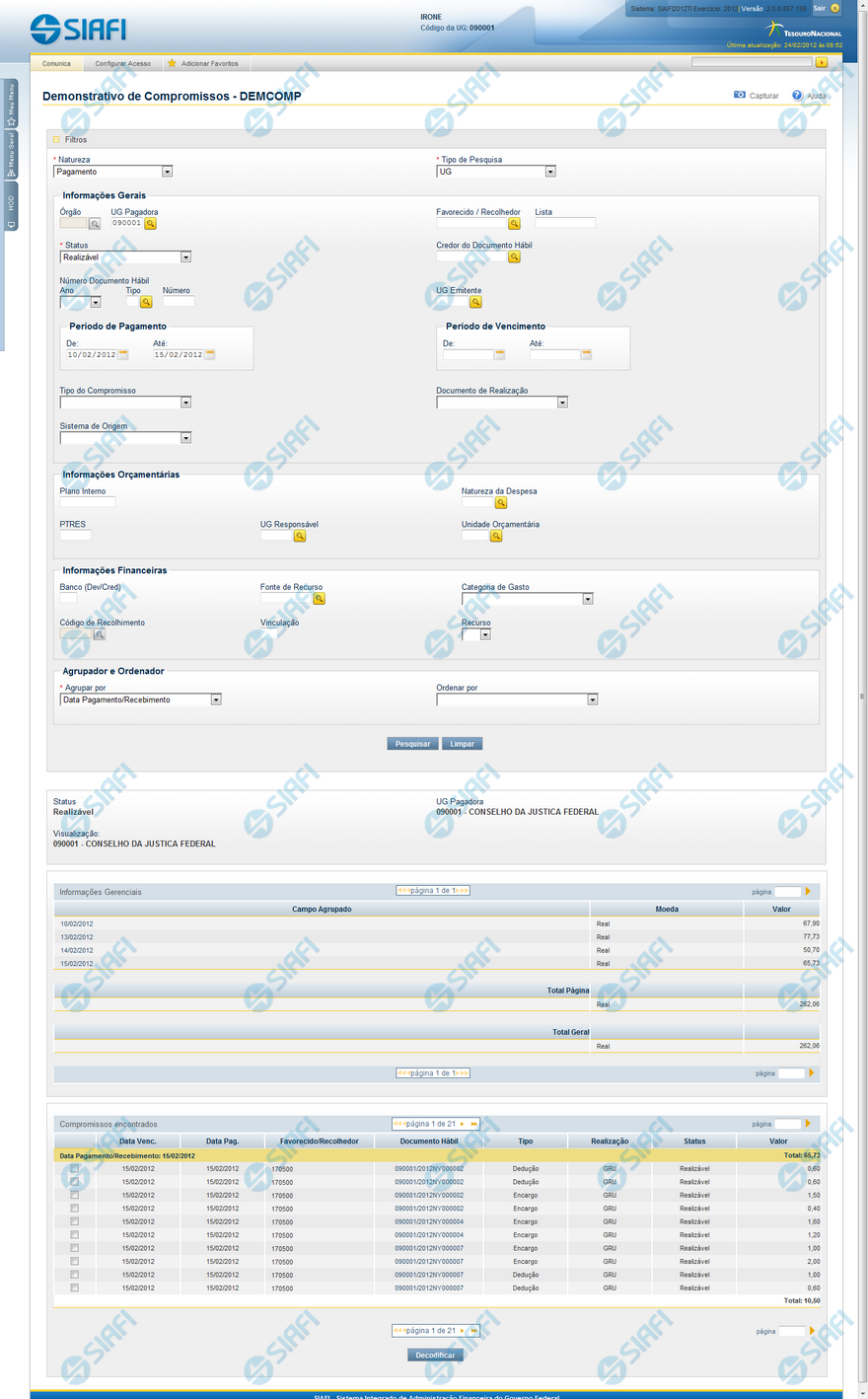Click the Plano Interno input field
868x1399 pixels.
pos(88,502)
